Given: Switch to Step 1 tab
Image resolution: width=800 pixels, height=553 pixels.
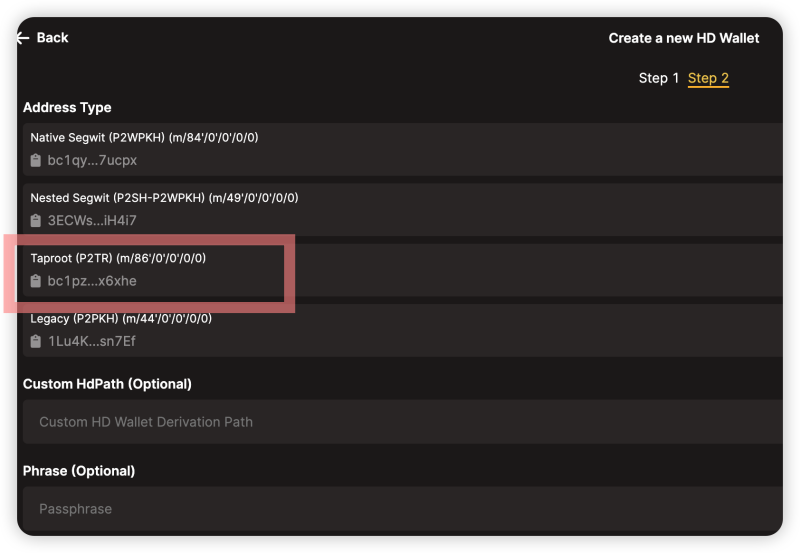Looking at the screenshot, I should coord(659,78).
